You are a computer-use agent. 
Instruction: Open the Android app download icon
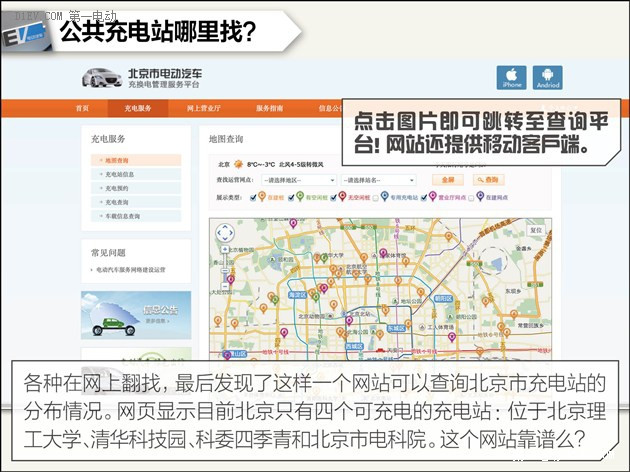click(x=548, y=78)
